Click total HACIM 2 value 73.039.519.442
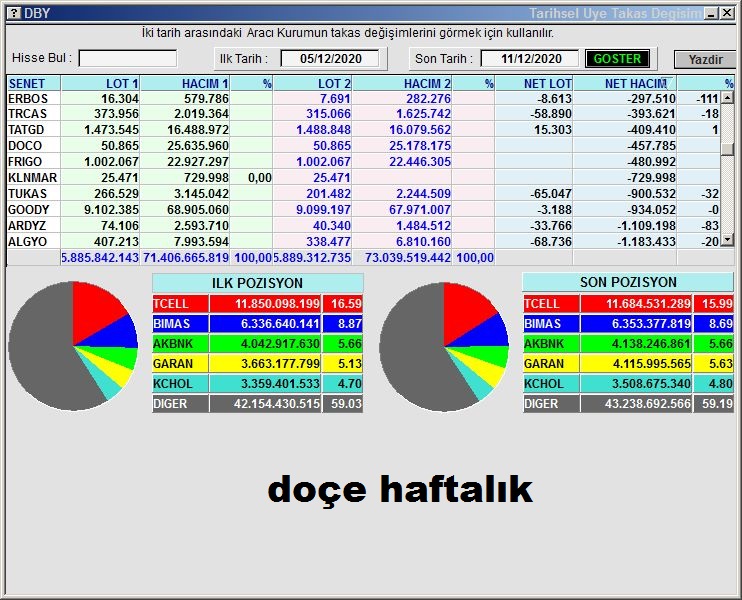 (x=407, y=257)
